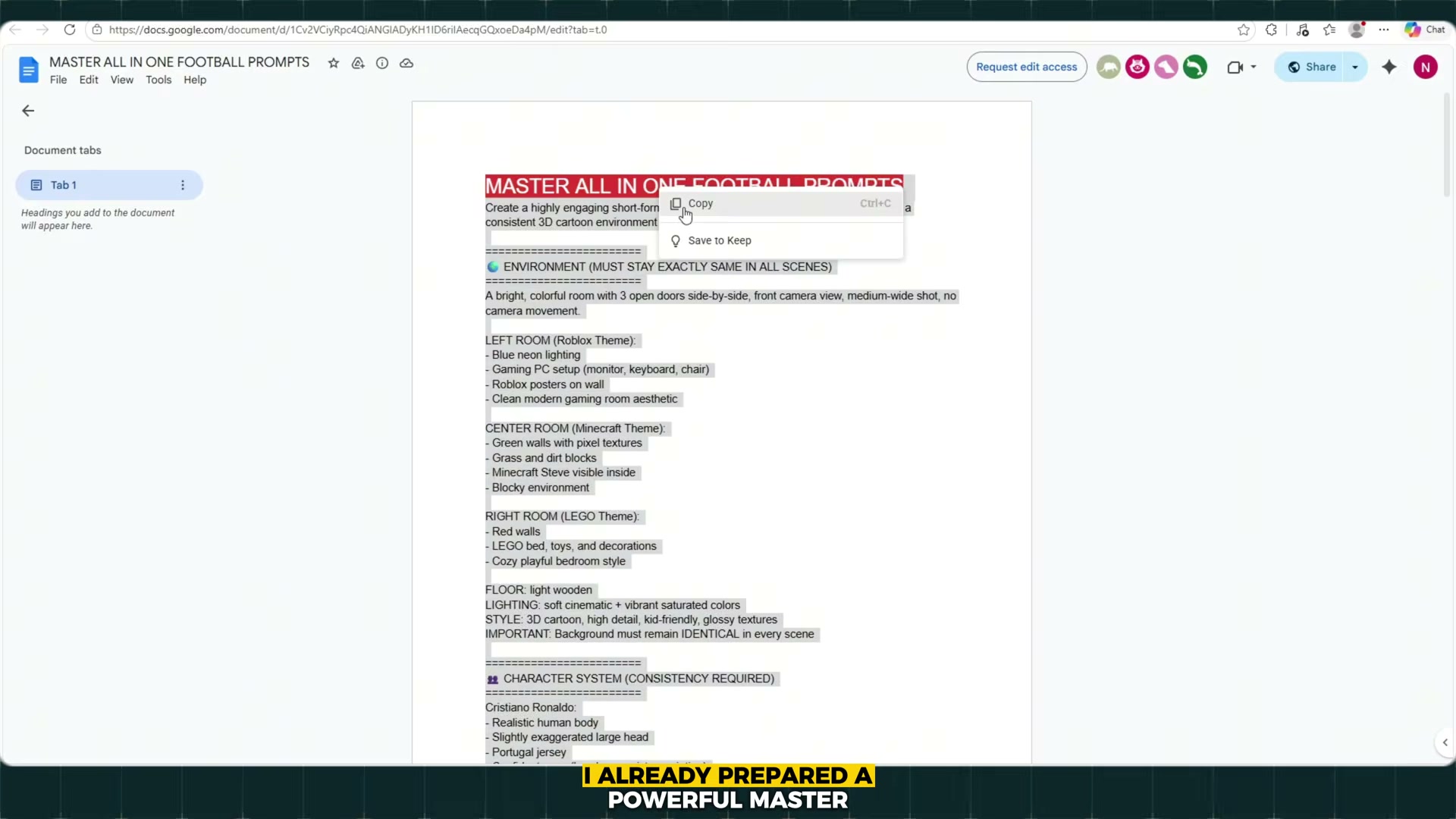Start a Meet call with the camera icon
Viewport: 1456px width, 819px height.
[x=1235, y=67]
